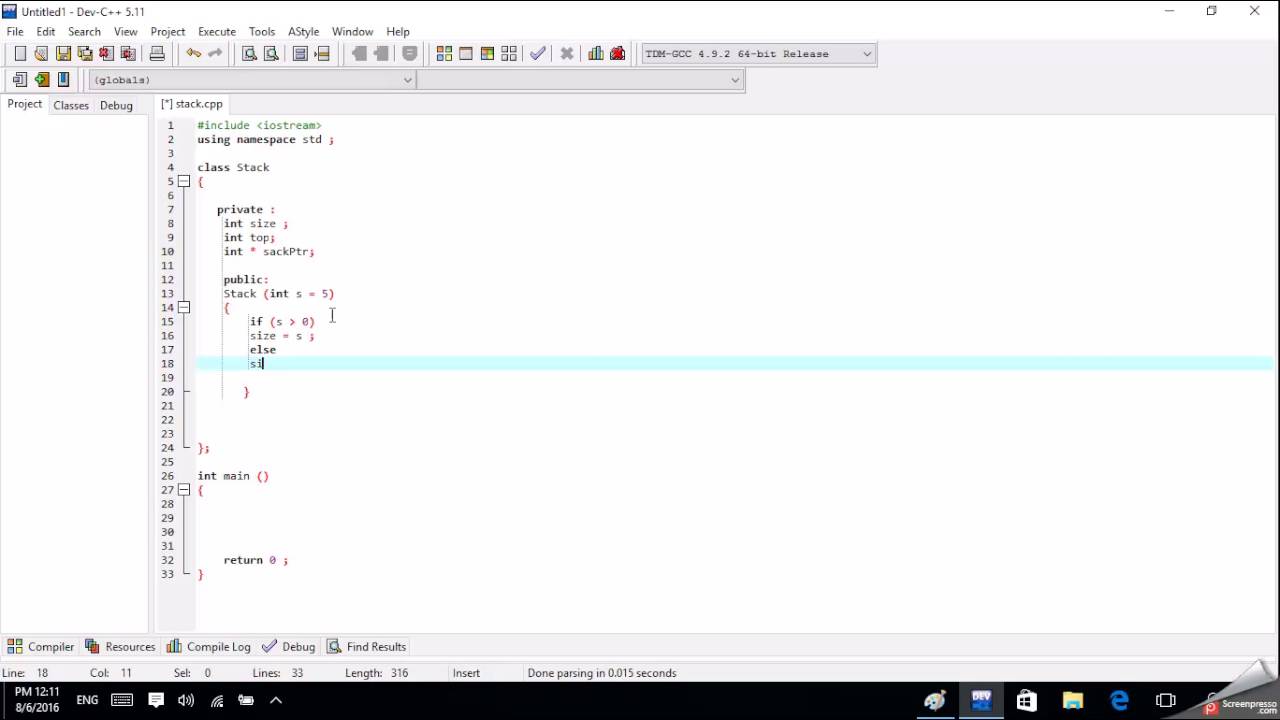Open the Compile Log bottom tab
This screenshot has width=1280, height=720.
[209, 647]
